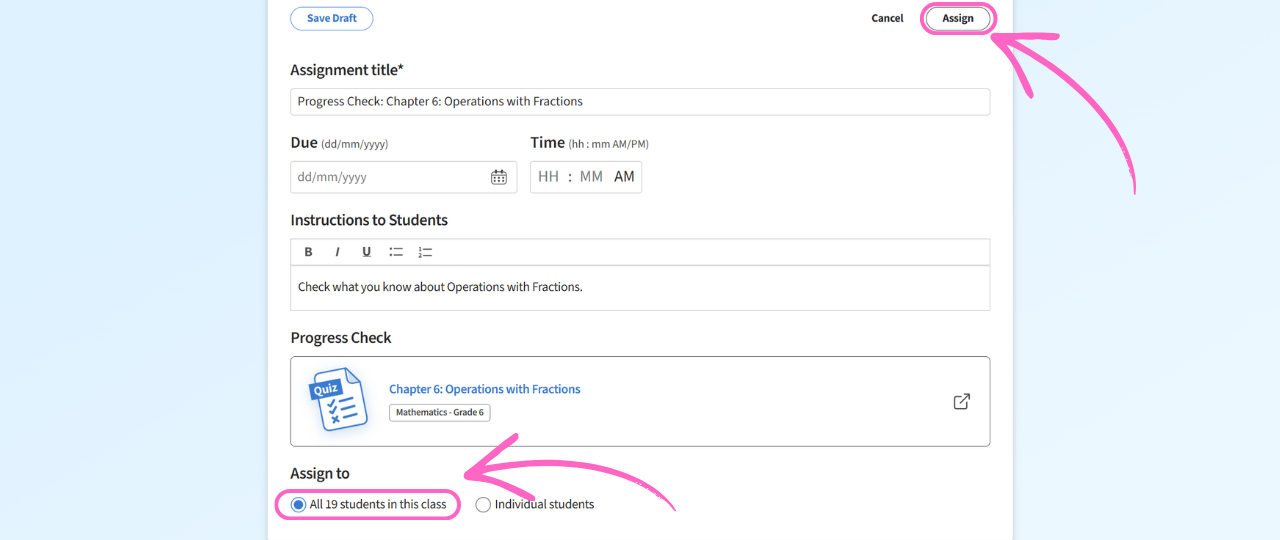
Task: Click inside the instructions text area
Action: coord(640,288)
